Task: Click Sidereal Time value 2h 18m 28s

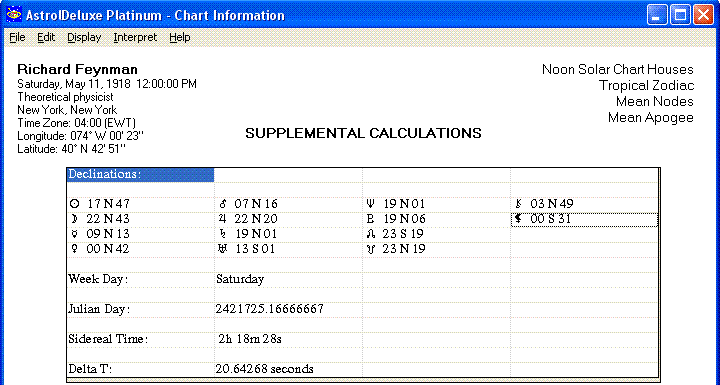Action: (250, 339)
